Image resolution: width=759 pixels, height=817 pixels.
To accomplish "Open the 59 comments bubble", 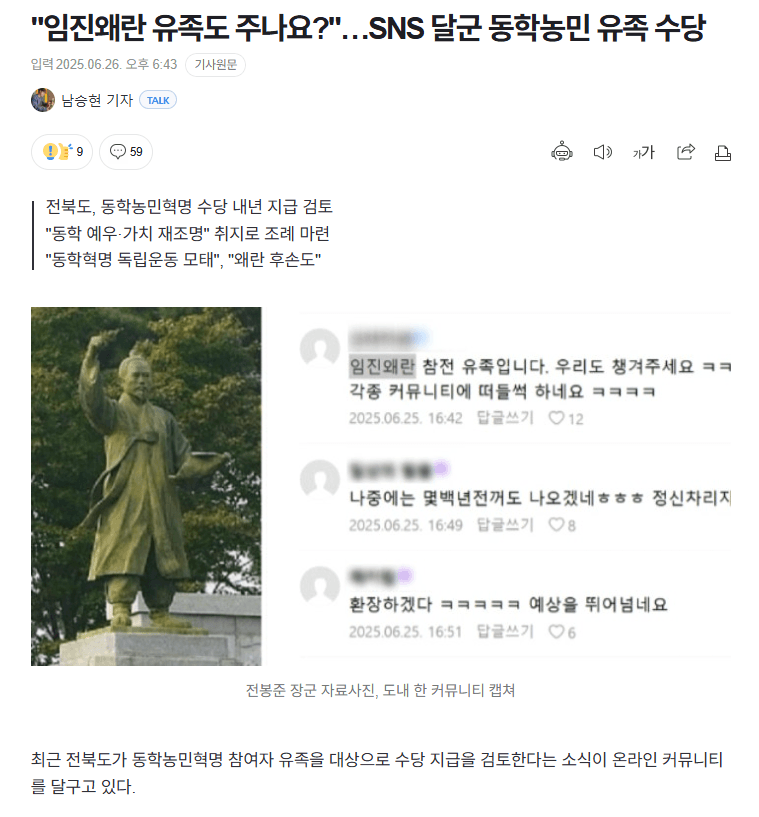I will click(x=126, y=152).
